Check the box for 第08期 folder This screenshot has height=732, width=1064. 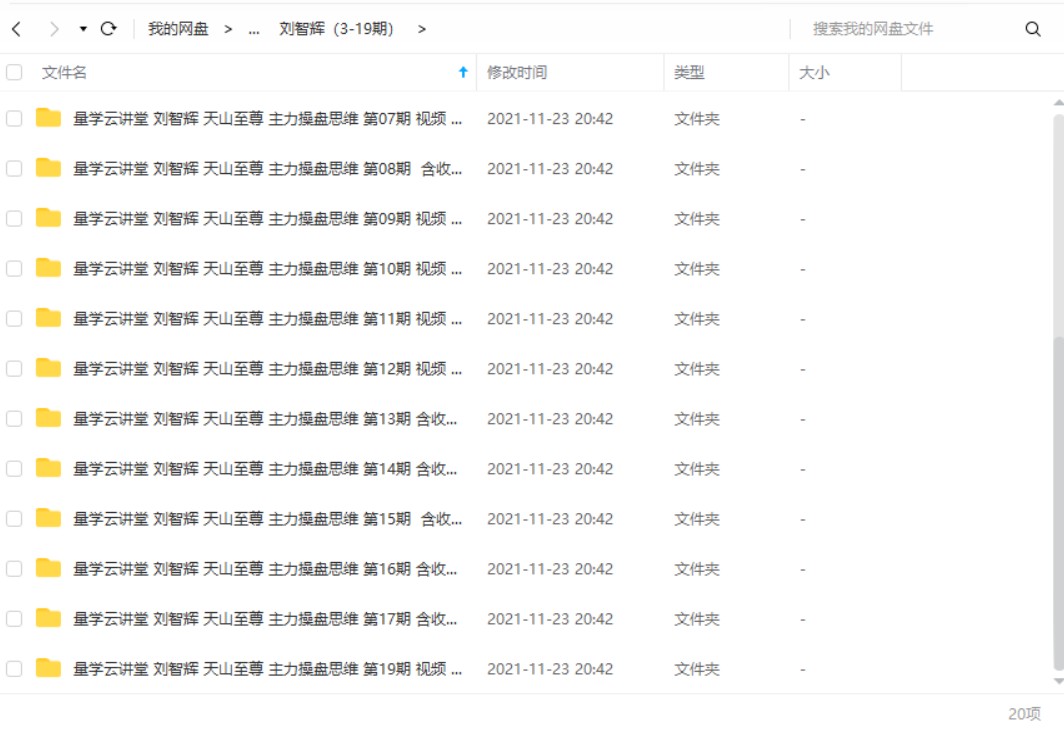coord(14,169)
